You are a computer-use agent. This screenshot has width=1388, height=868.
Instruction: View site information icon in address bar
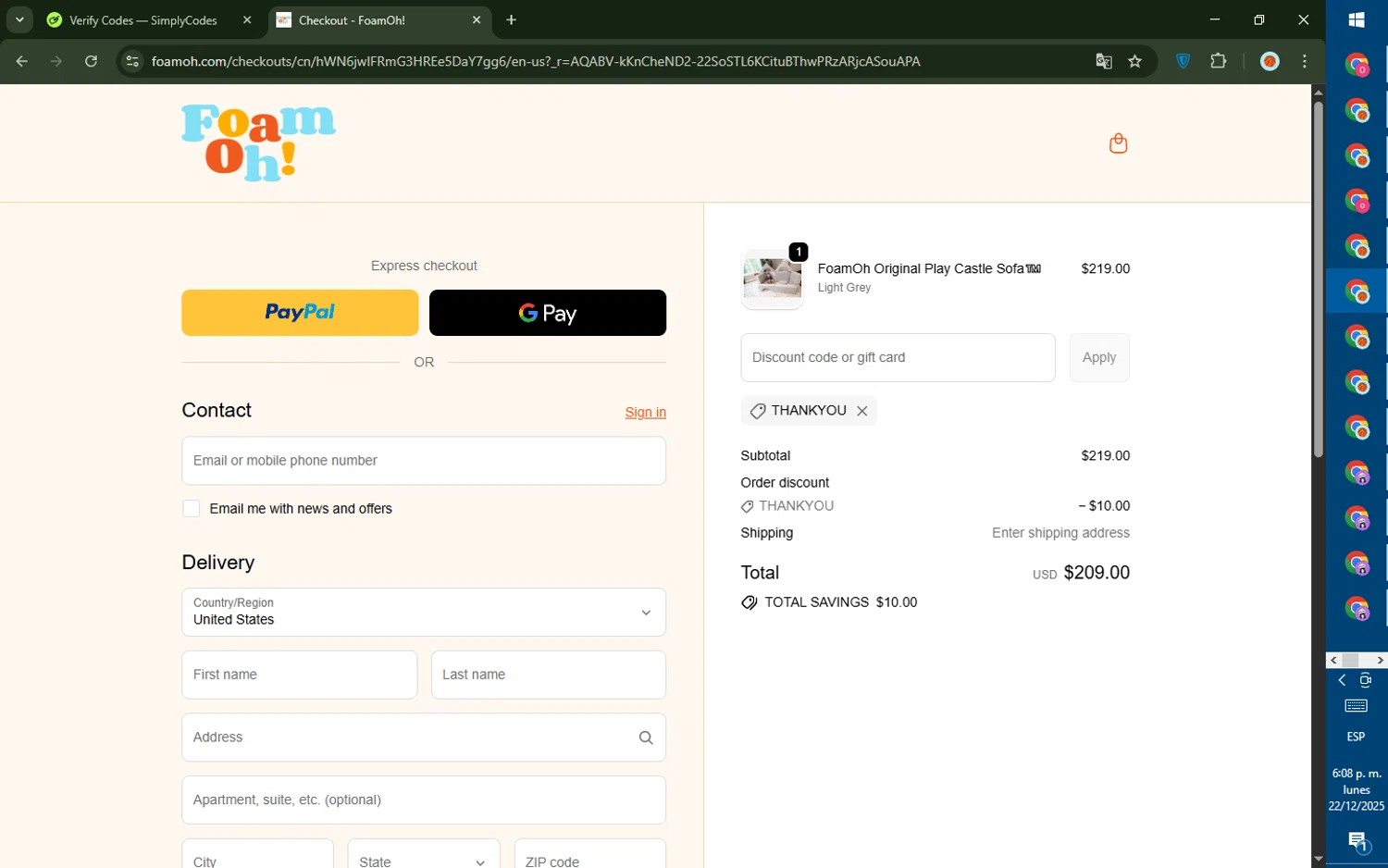pyautogui.click(x=132, y=61)
